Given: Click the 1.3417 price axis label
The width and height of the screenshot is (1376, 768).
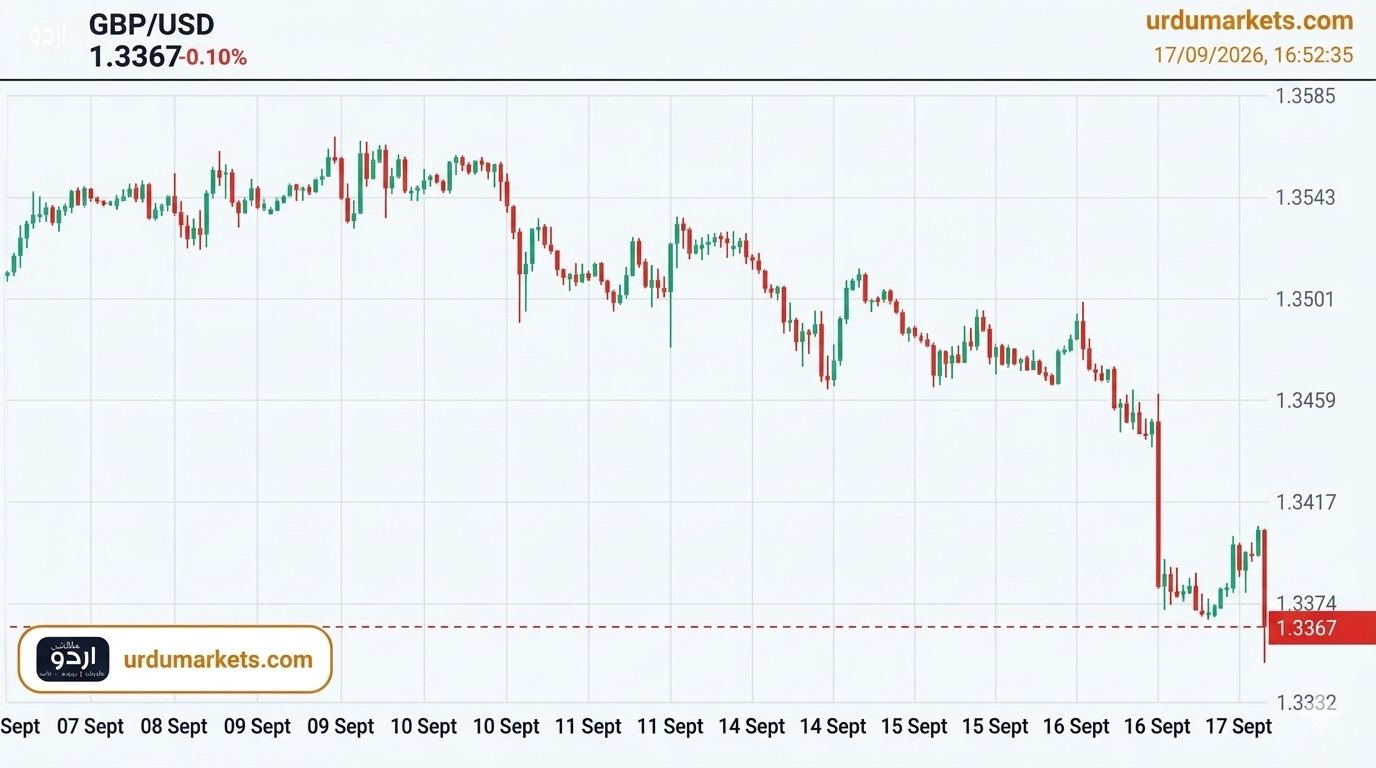Looking at the screenshot, I should pyautogui.click(x=1305, y=502).
